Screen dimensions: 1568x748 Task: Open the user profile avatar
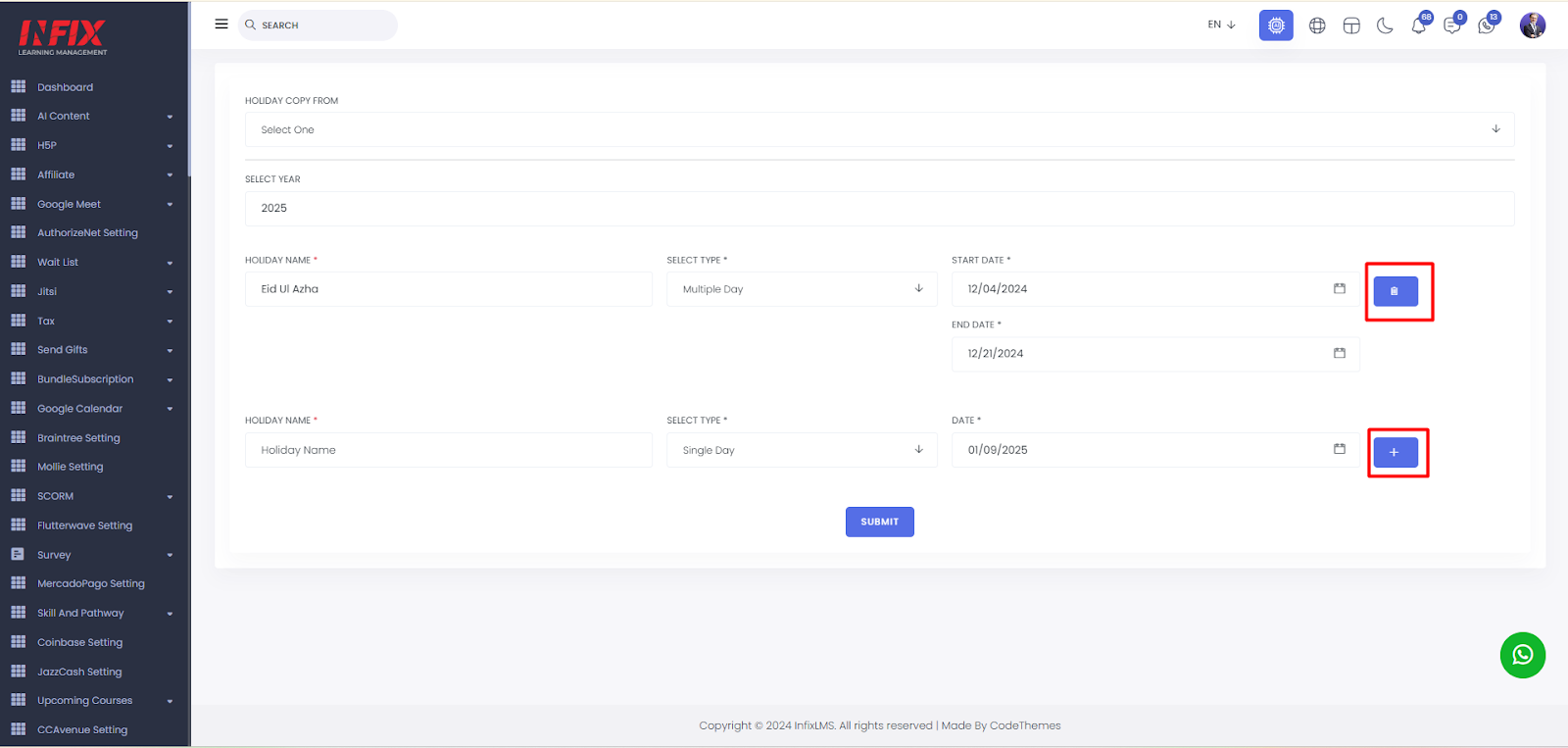coord(1533,25)
